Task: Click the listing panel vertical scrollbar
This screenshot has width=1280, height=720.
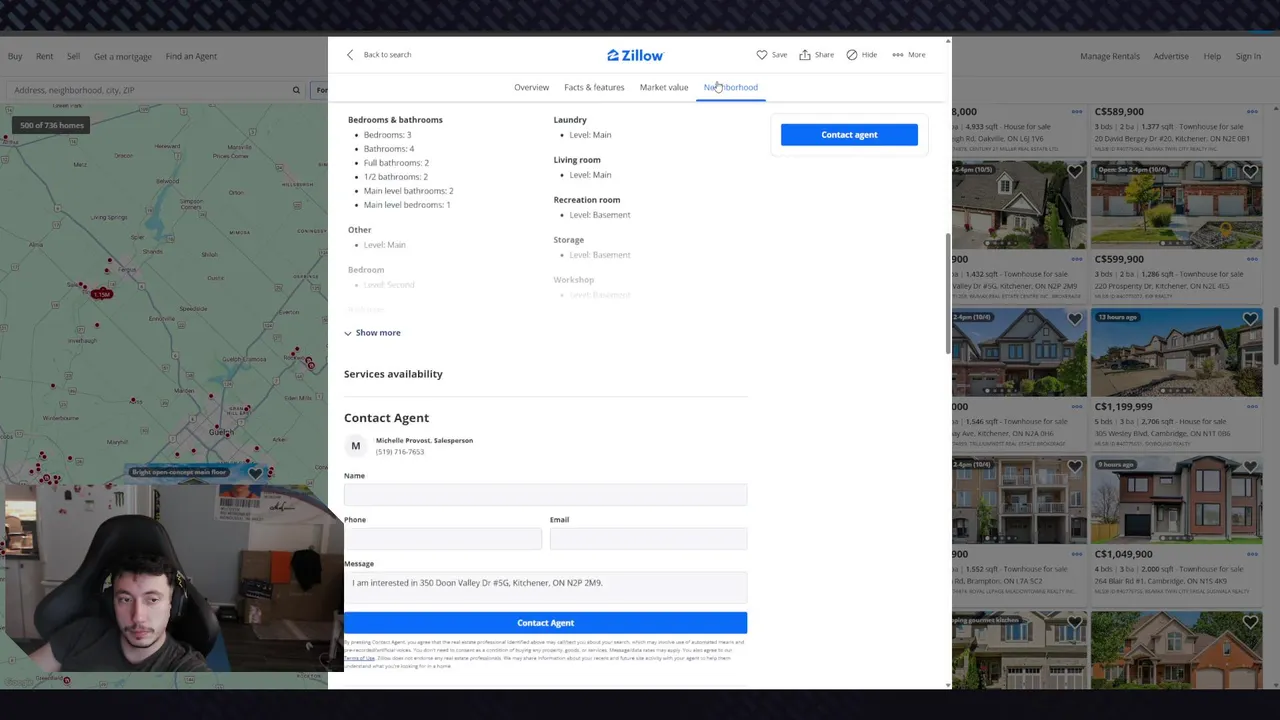Action: point(948,292)
